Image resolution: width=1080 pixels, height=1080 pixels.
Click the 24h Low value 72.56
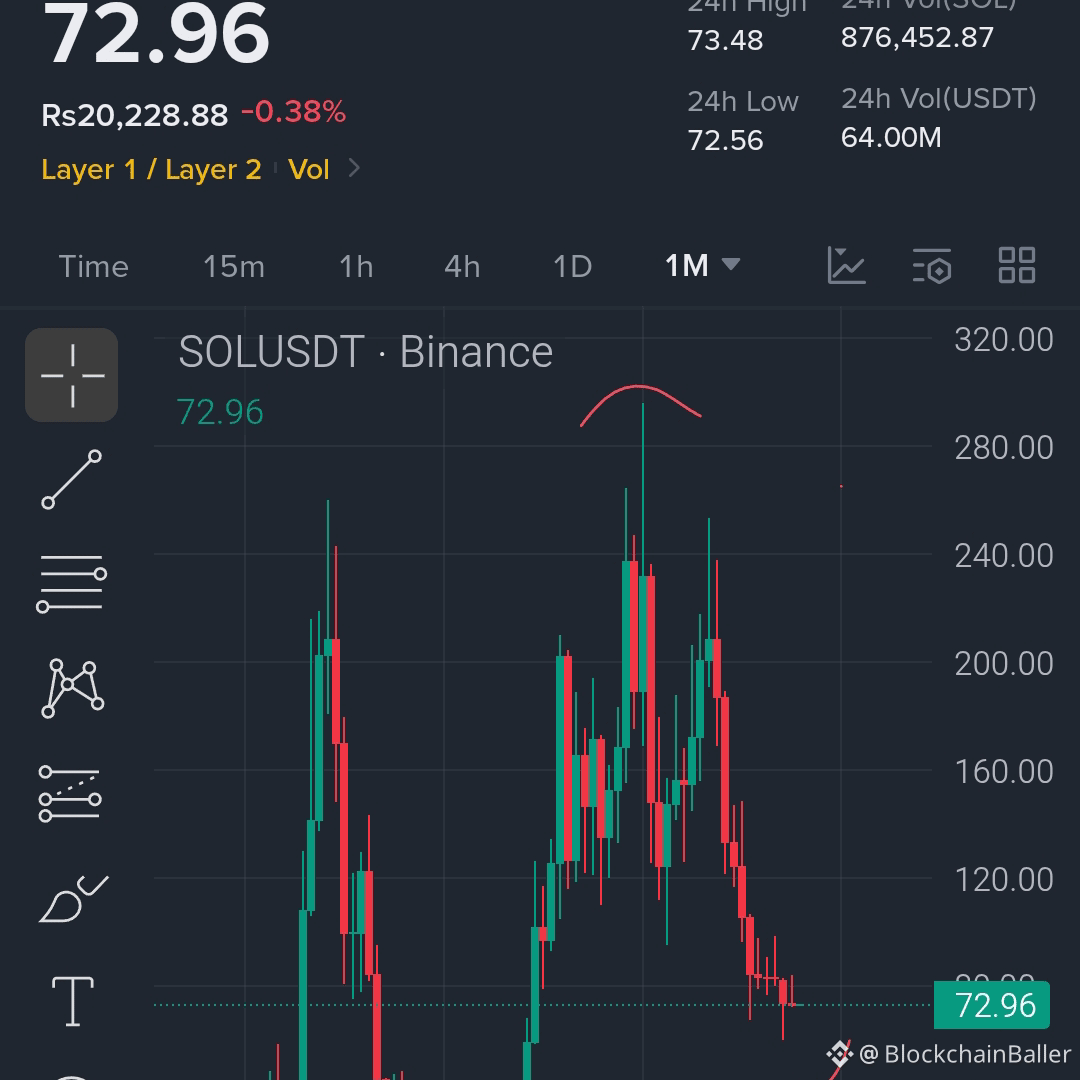[x=726, y=141]
